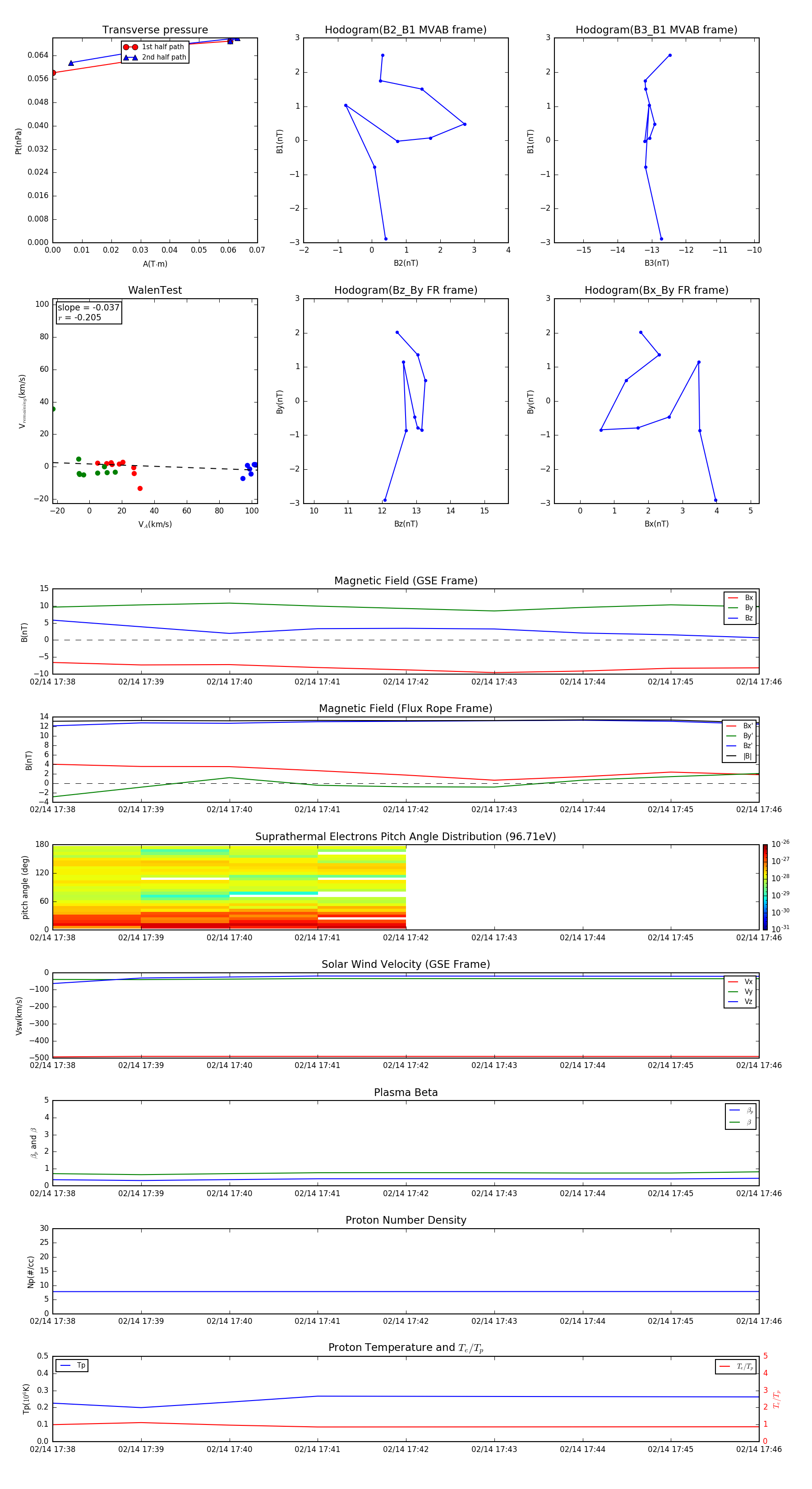
Task: Click the pitch angle color scale bar
Action: pos(765,887)
